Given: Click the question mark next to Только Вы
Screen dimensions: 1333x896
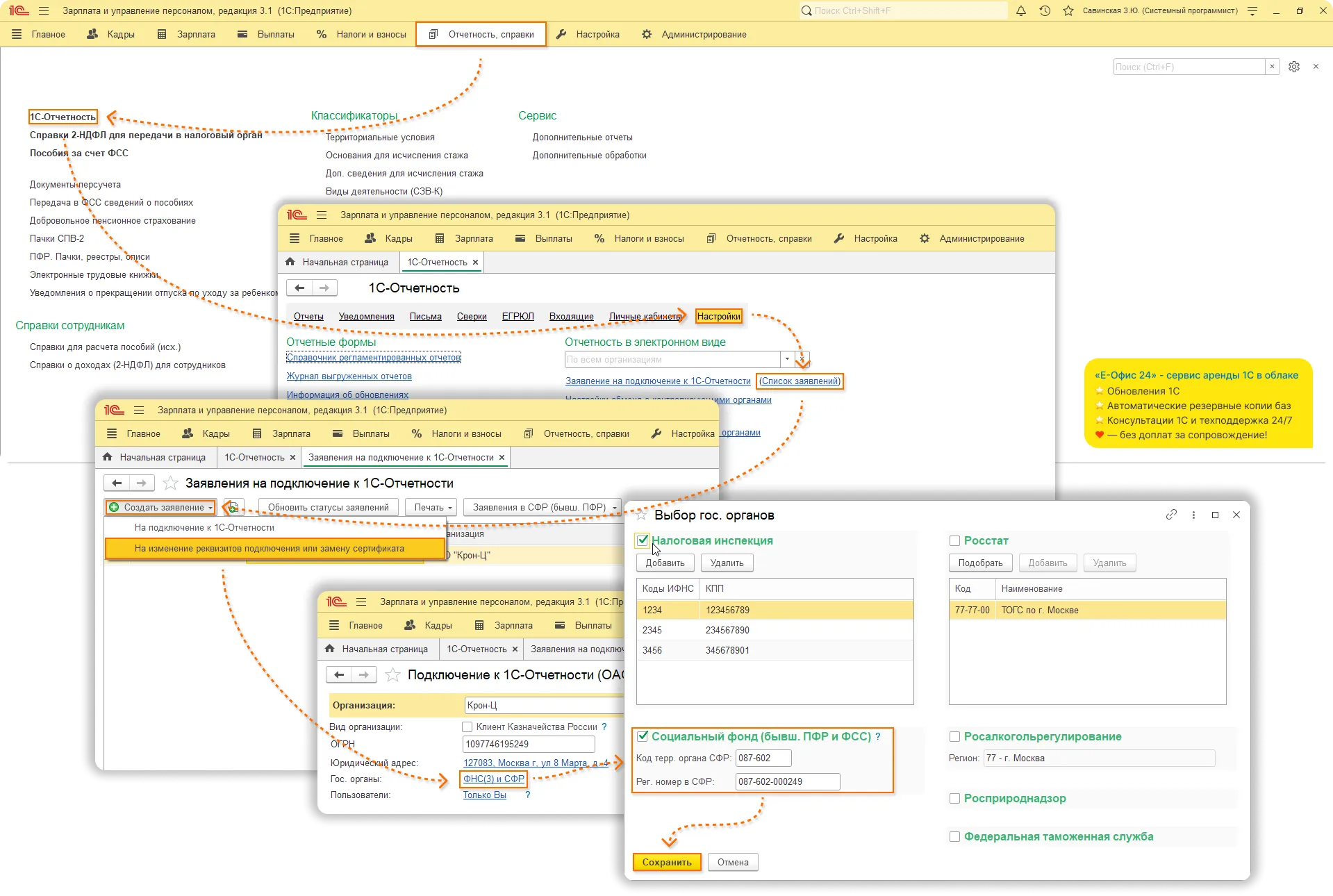Looking at the screenshot, I should click(x=528, y=795).
